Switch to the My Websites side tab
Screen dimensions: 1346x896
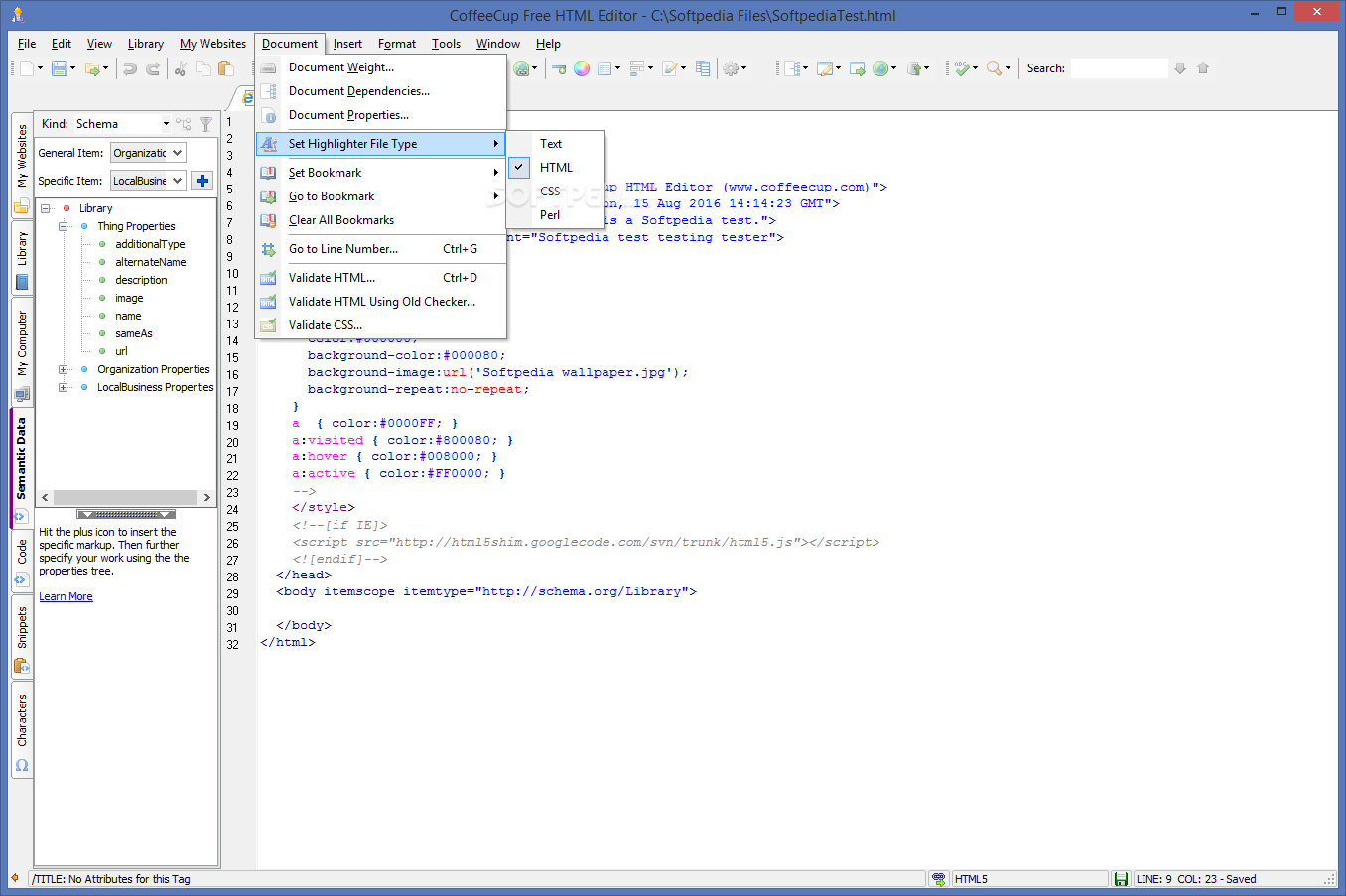coord(22,165)
